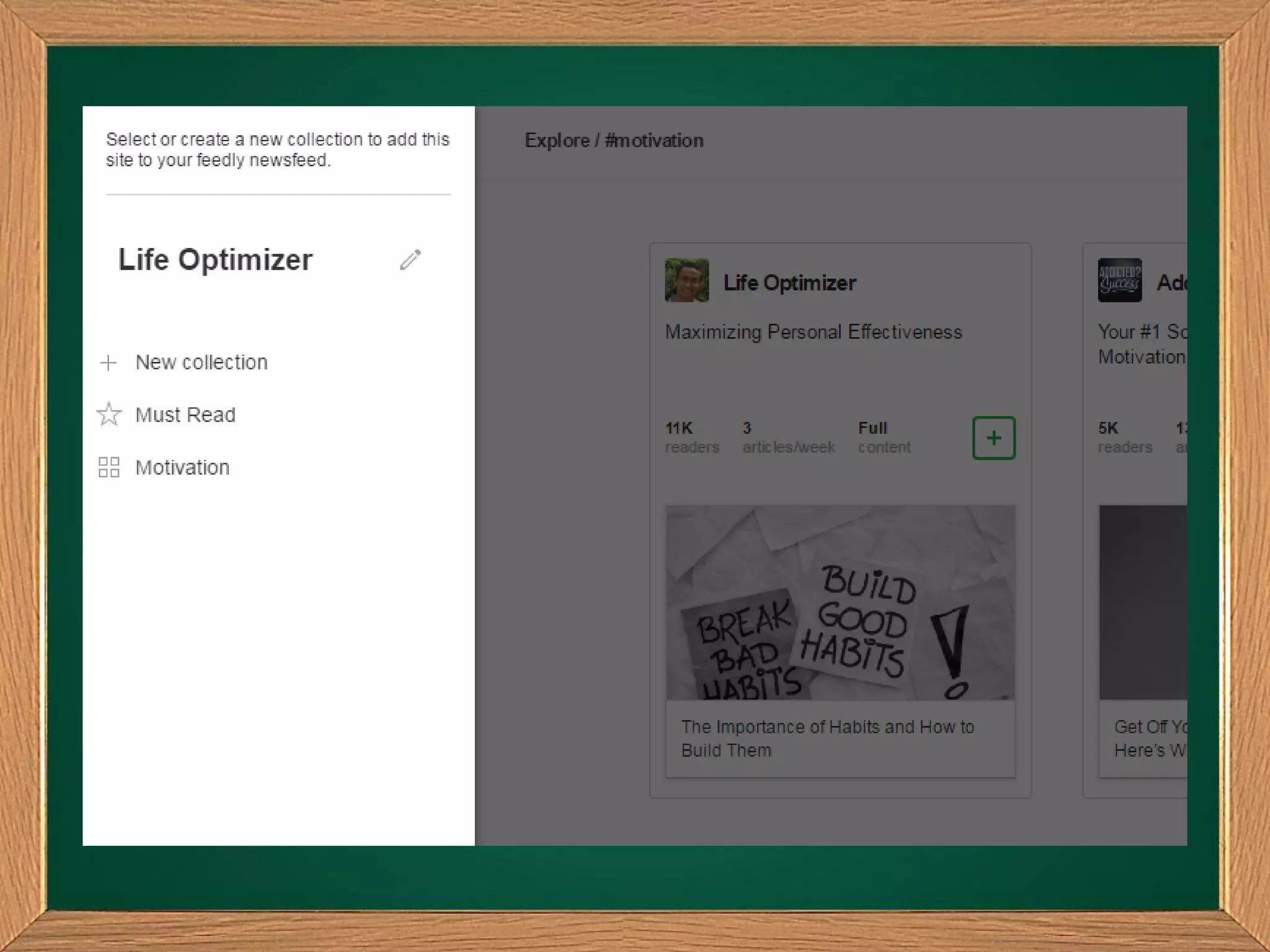Click the pencil edit icon beside Life Optimizer

click(x=410, y=260)
